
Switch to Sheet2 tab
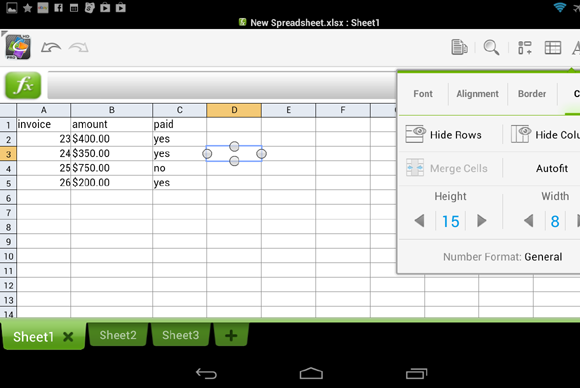point(118,335)
